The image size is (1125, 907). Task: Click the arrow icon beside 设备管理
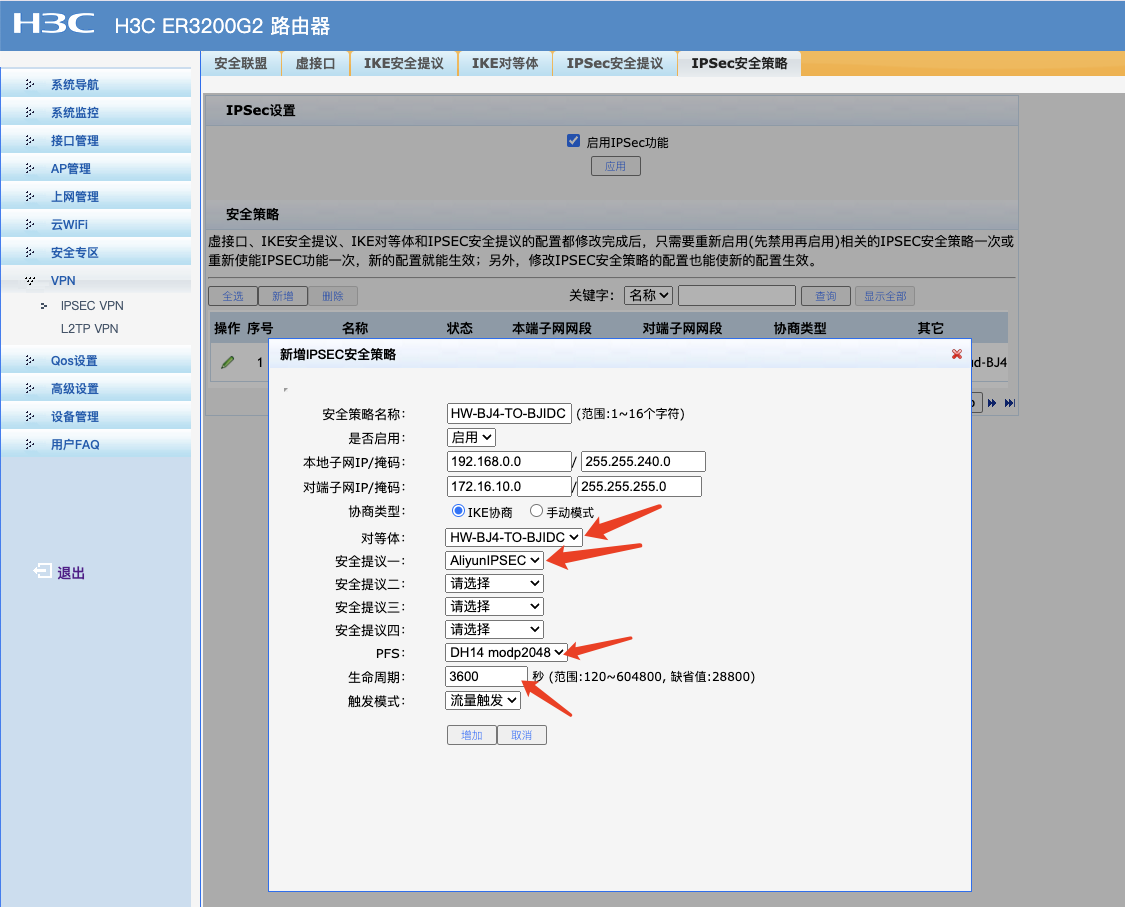[x=29, y=416]
